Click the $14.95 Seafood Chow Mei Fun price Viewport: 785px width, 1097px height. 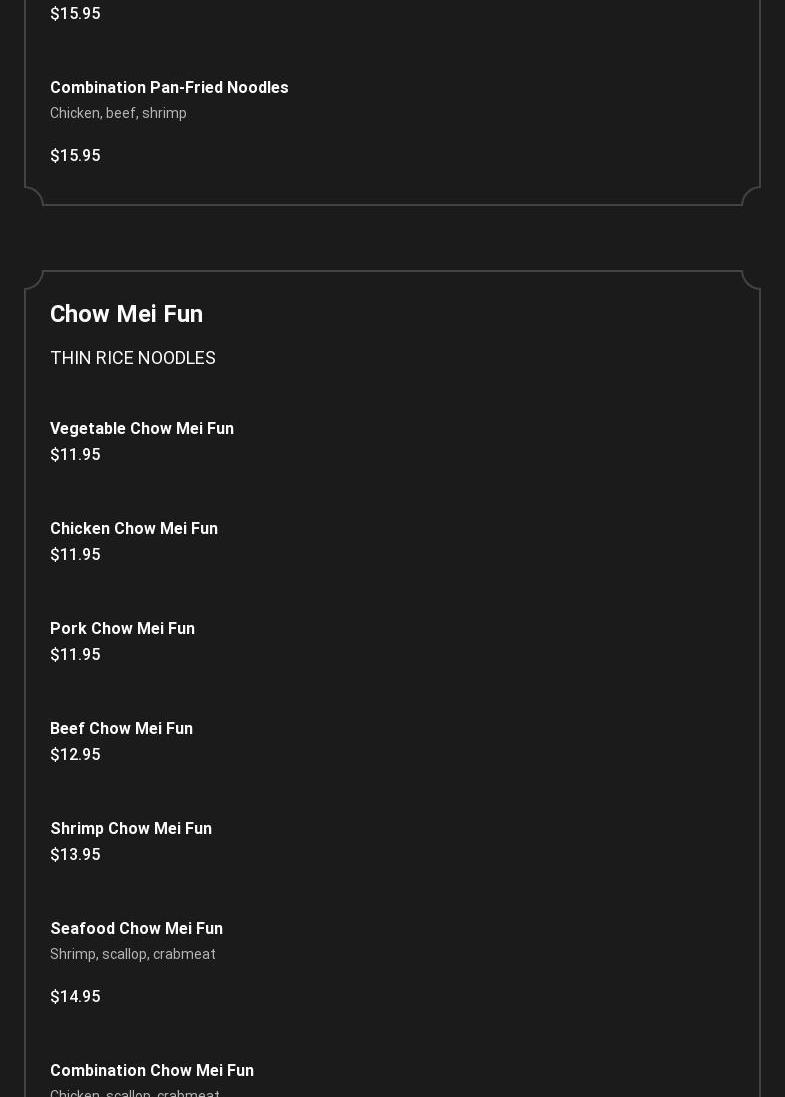point(75,996)
